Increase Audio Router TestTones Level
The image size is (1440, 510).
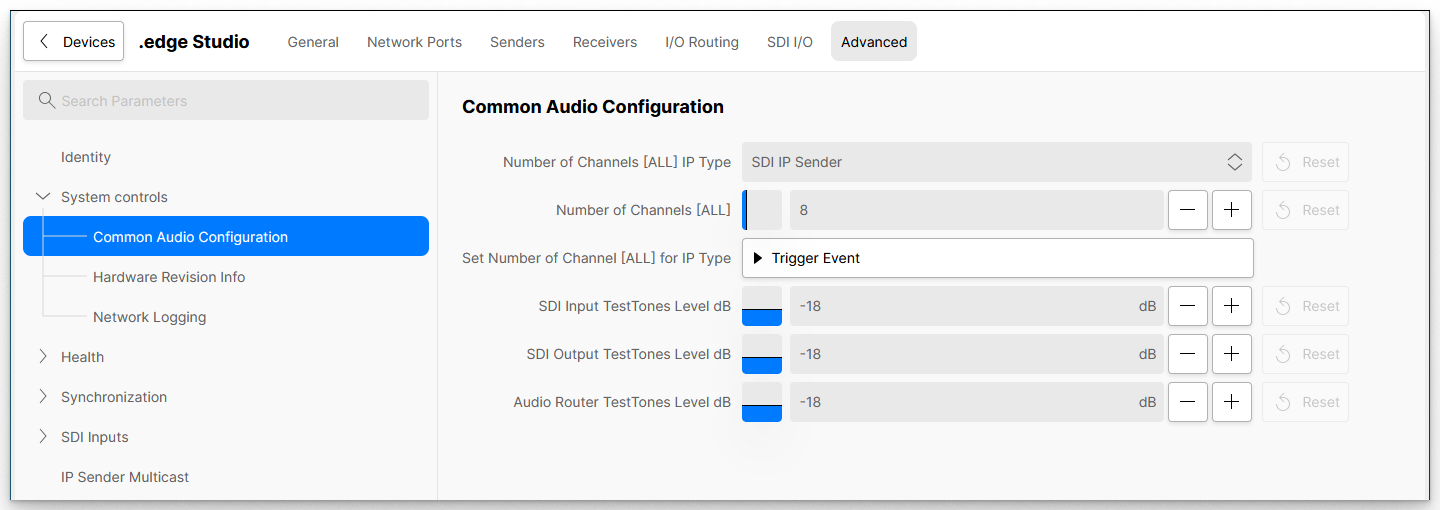pos(1231,402)
